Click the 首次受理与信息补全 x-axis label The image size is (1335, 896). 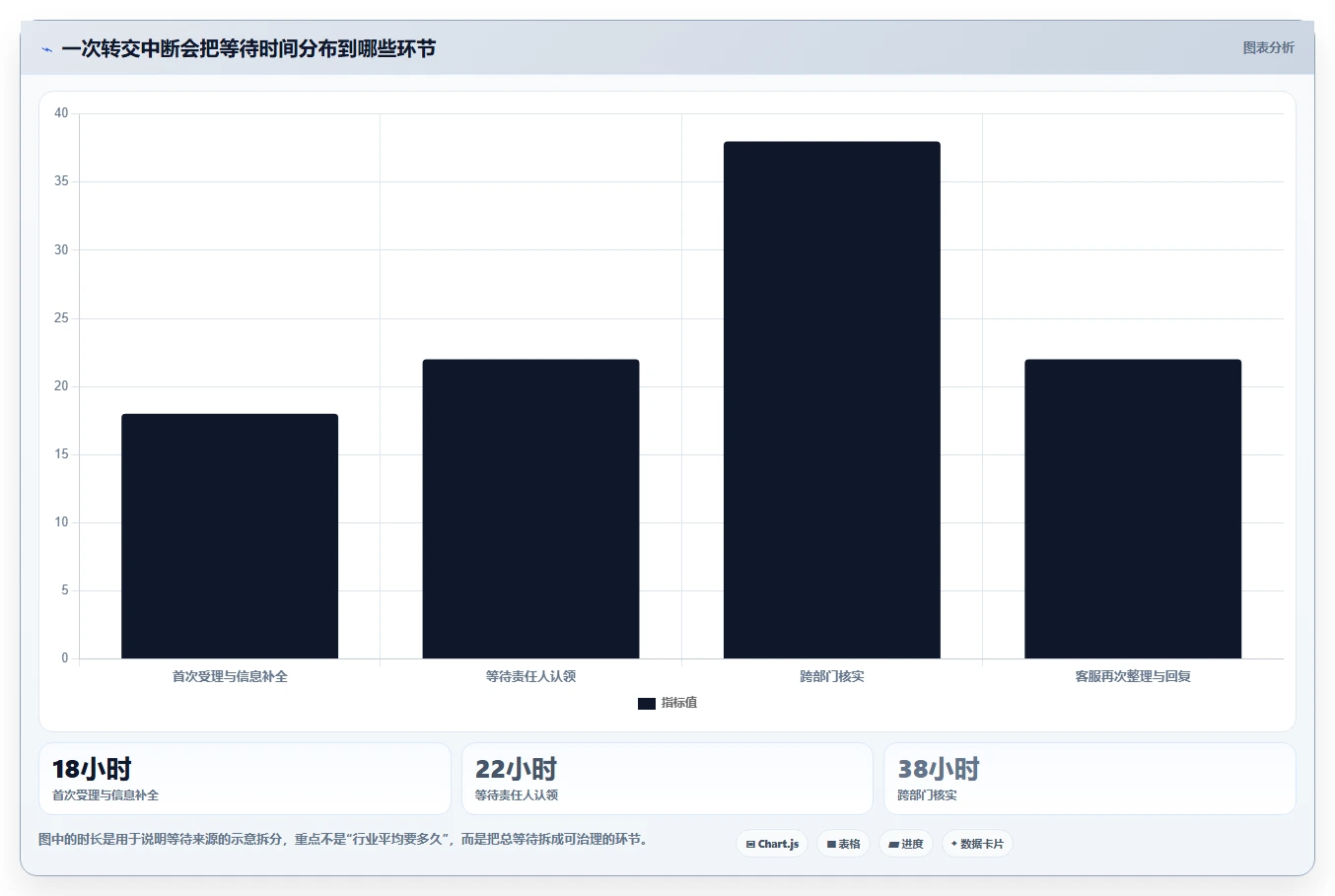(x=230, y=676)
